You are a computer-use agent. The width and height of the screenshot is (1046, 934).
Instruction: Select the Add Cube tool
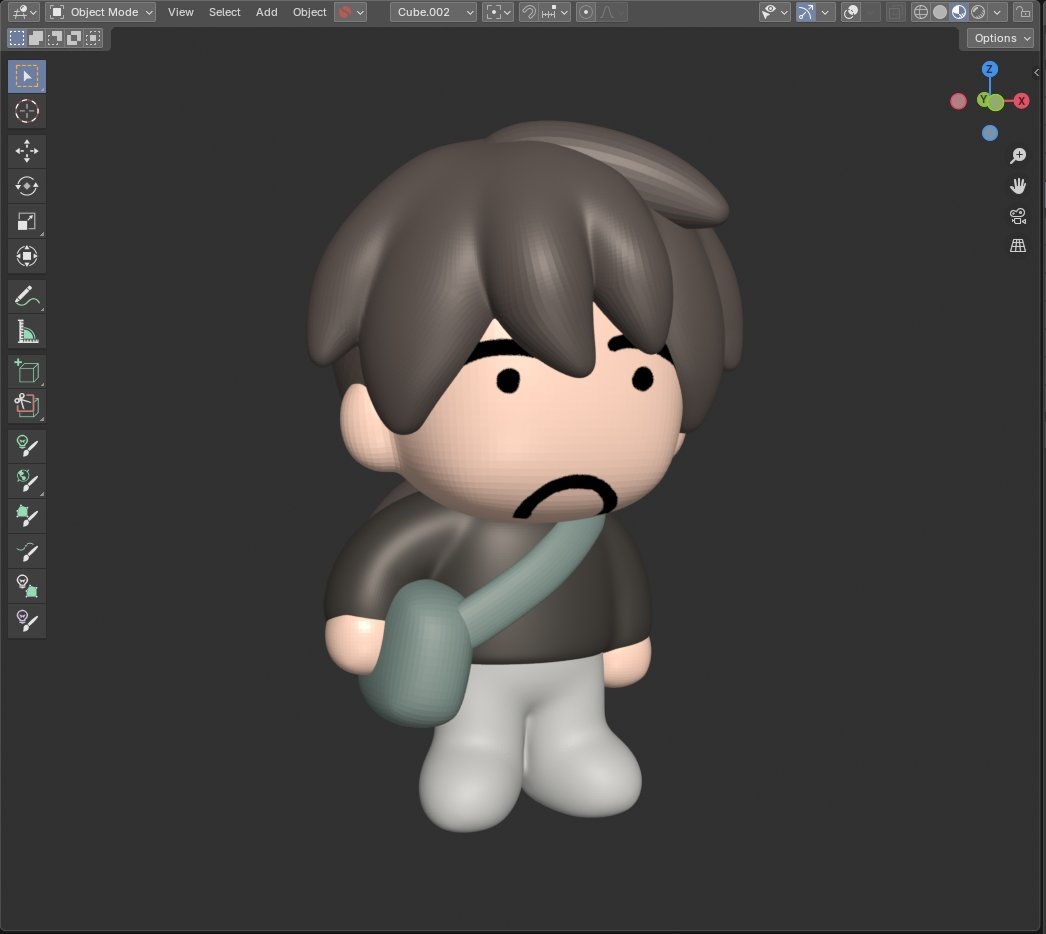27,372
